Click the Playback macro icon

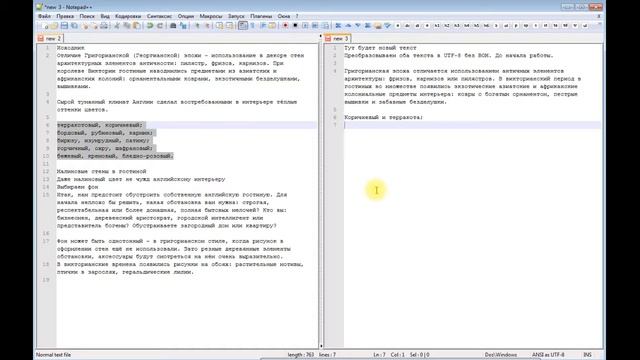305,26
